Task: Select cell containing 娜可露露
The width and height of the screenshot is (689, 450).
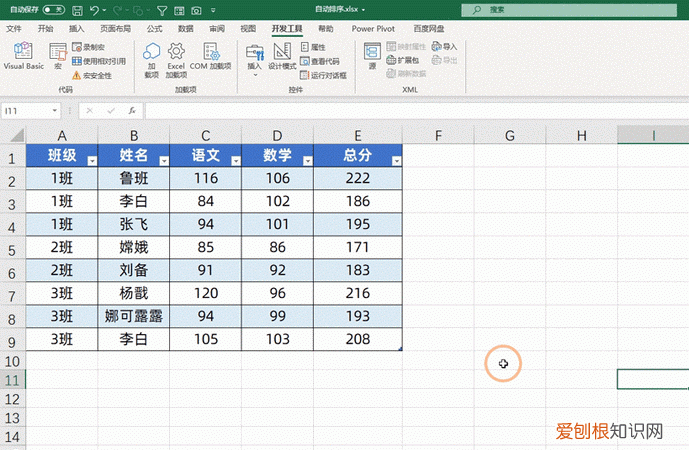Action: coord(134,316)
